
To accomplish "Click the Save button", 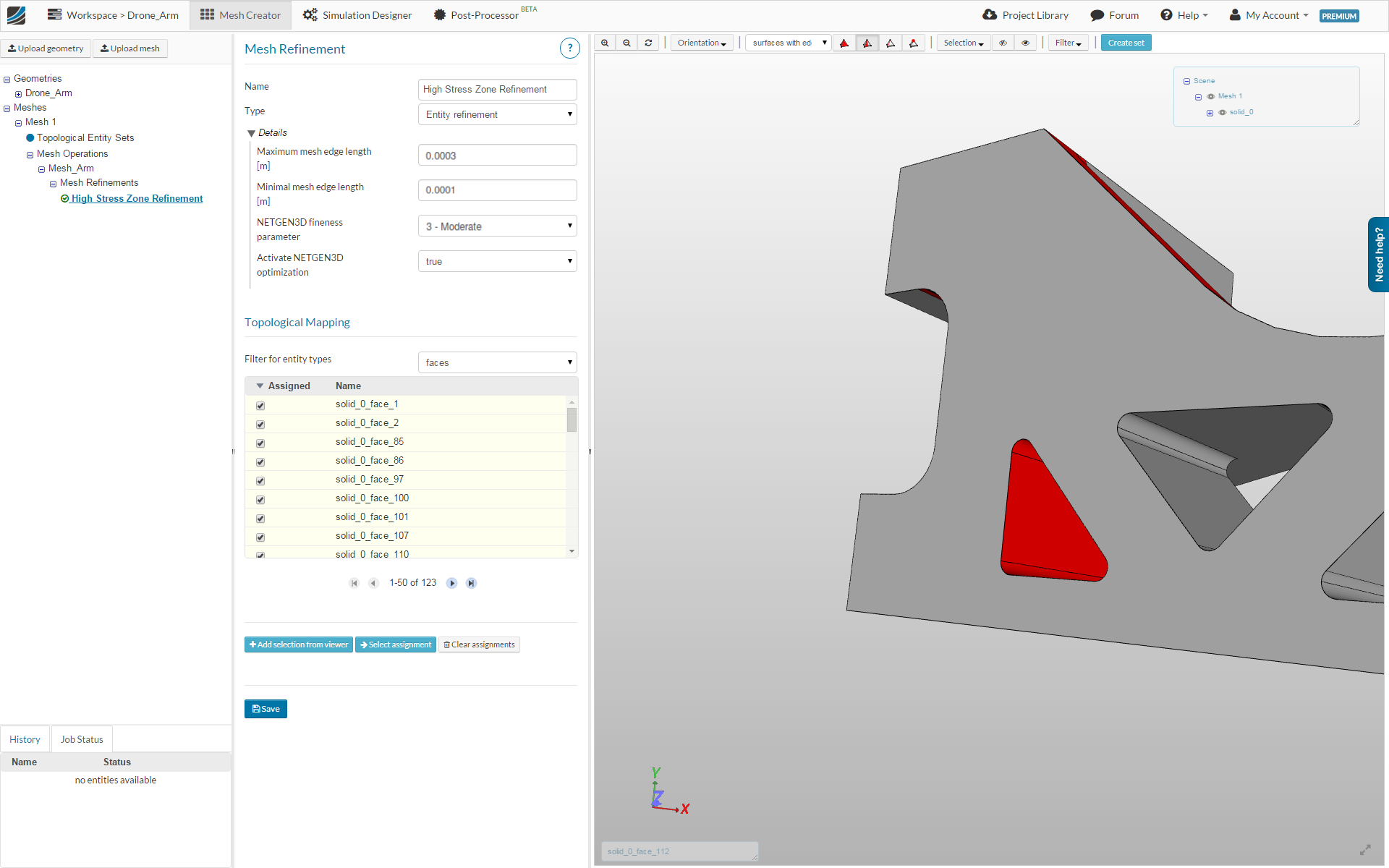I will 266,709.
